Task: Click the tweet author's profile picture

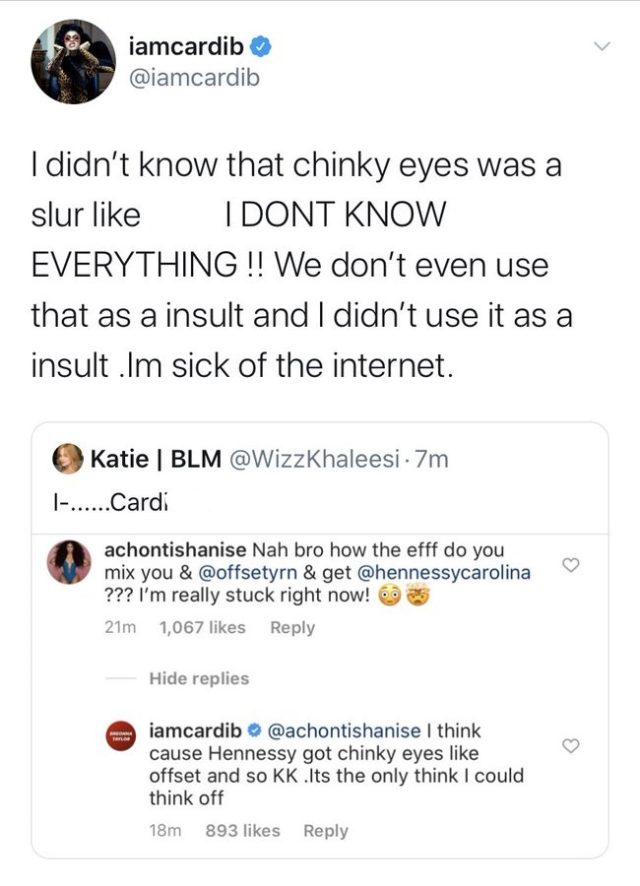Action: [x=72, y=61]
